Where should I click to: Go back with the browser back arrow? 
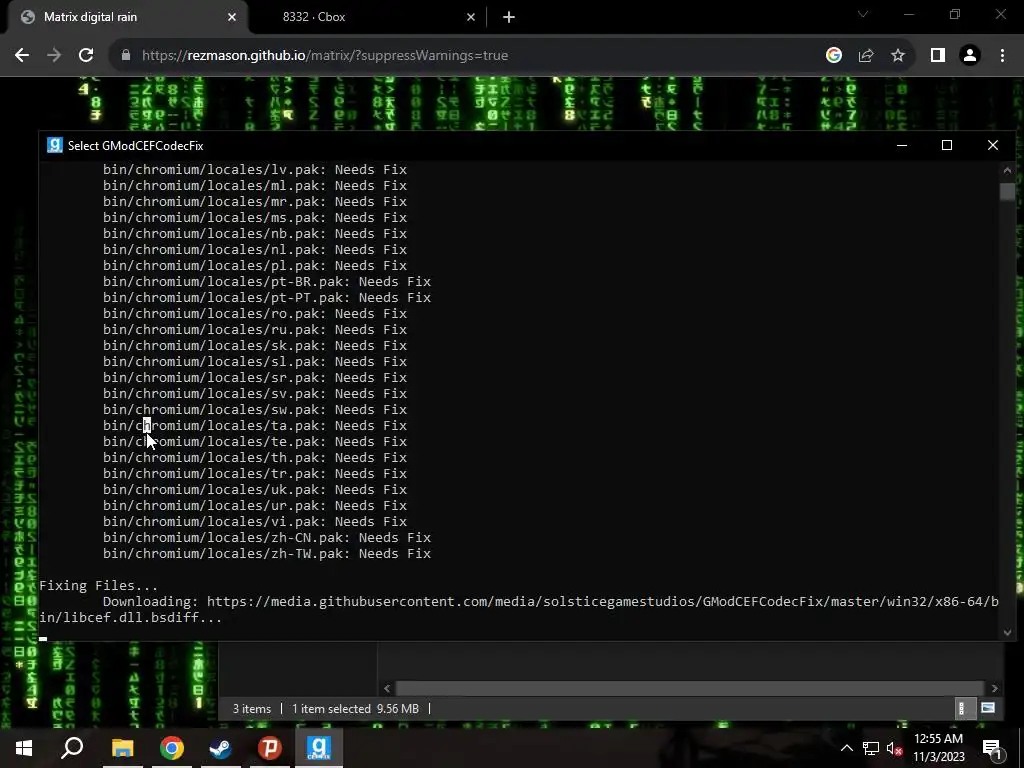(22, 56)
